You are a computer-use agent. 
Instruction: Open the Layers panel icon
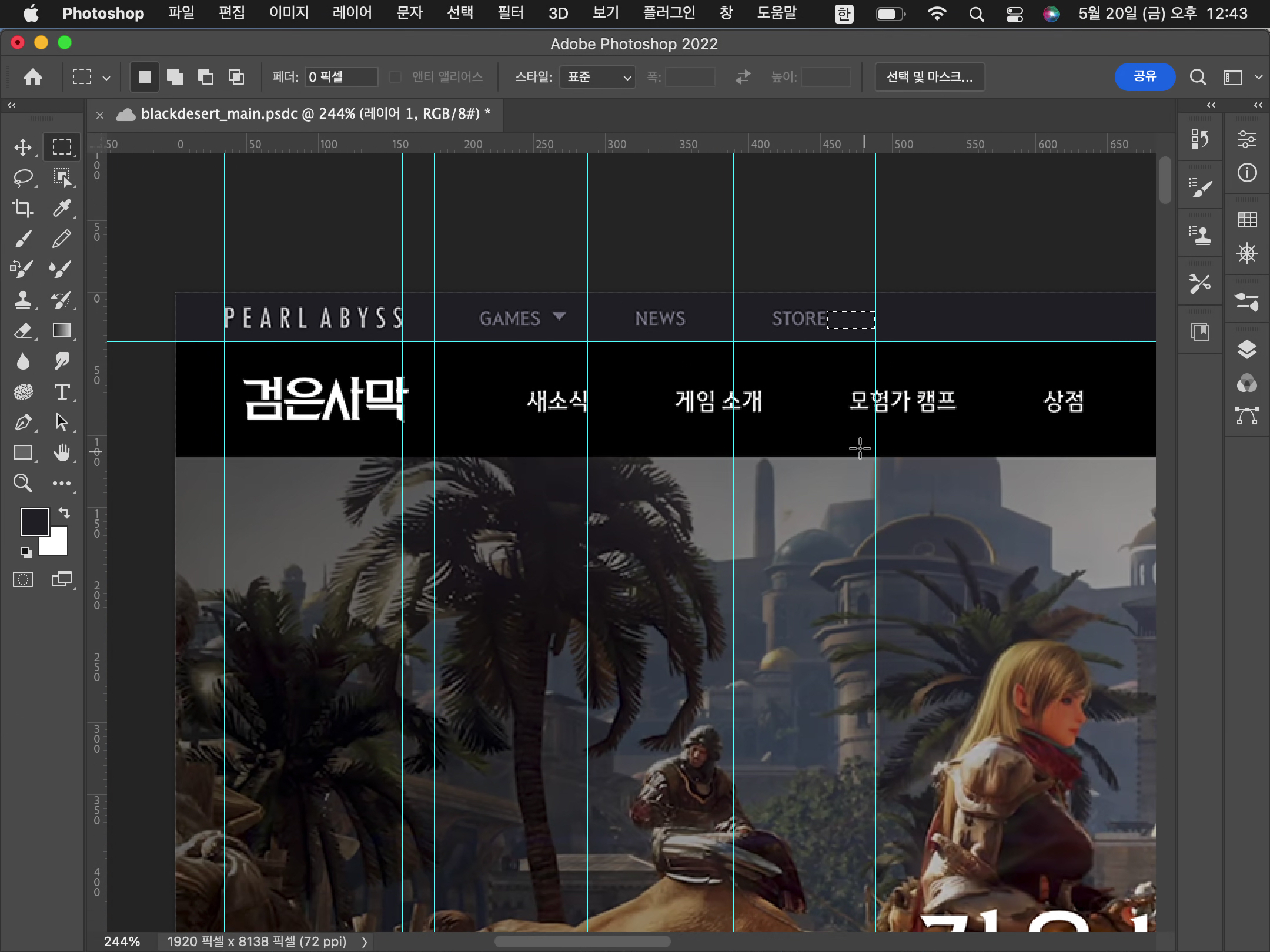point(1246,350)
